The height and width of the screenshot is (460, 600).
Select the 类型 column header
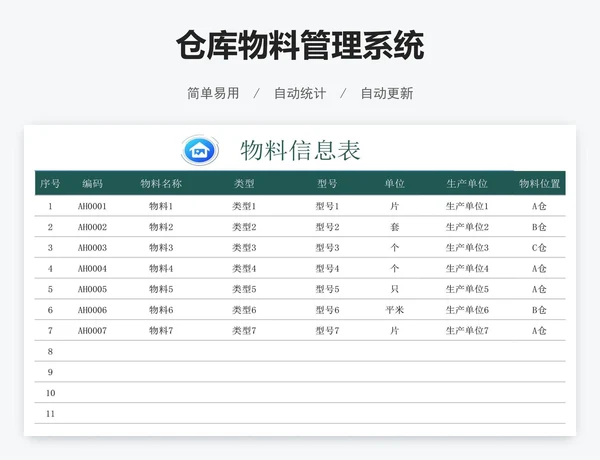click(244, 184)
